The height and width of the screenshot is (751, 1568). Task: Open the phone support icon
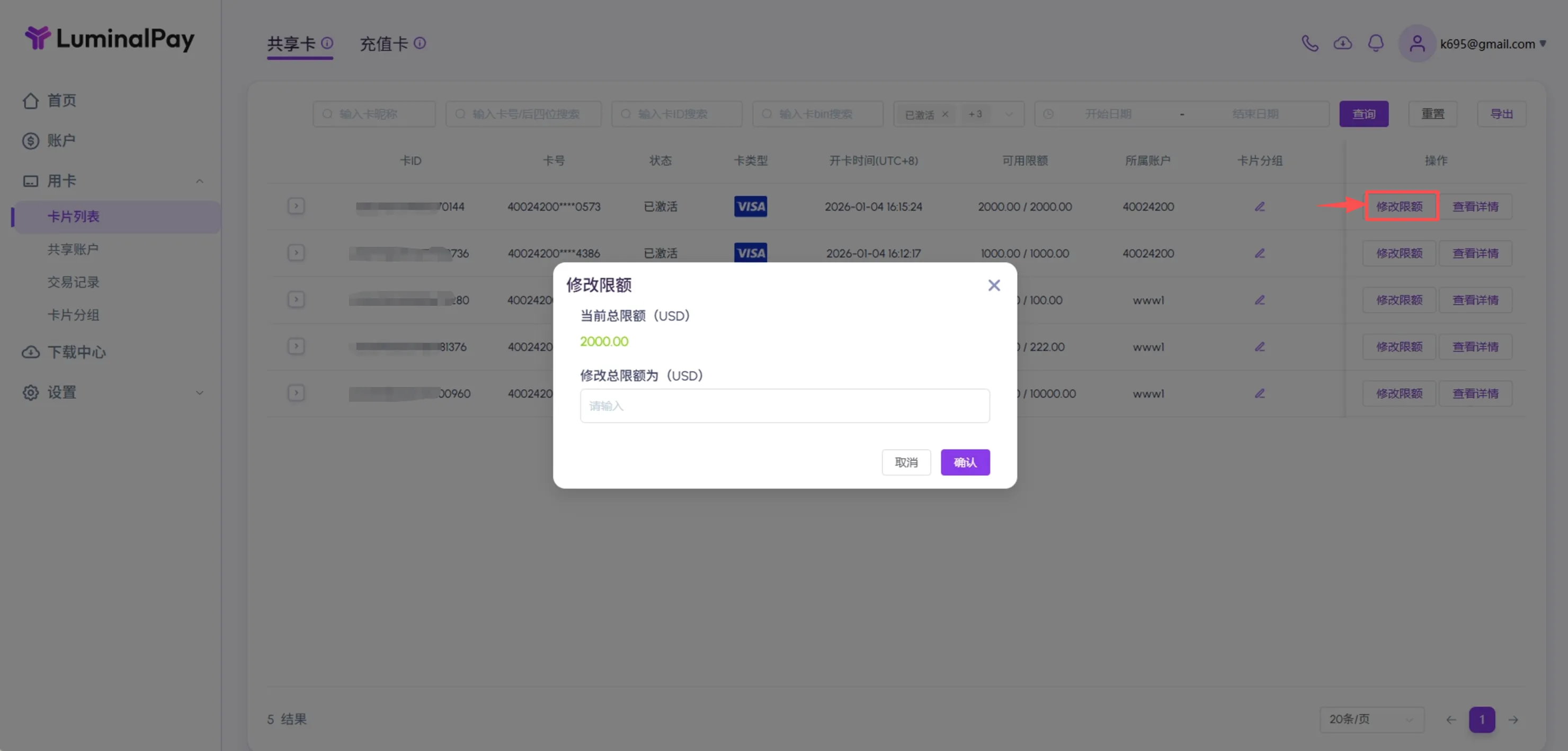pos(1310,43)
